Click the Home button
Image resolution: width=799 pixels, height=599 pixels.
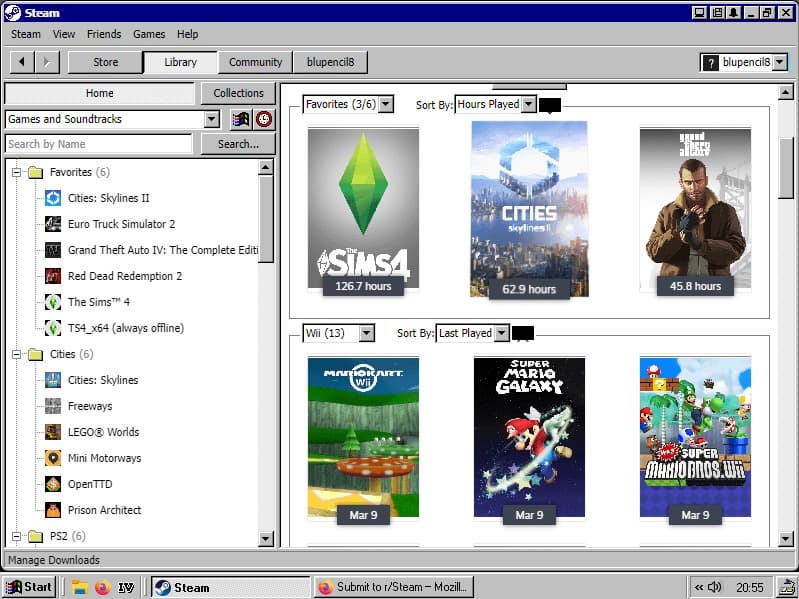click(x=99, y=93)
